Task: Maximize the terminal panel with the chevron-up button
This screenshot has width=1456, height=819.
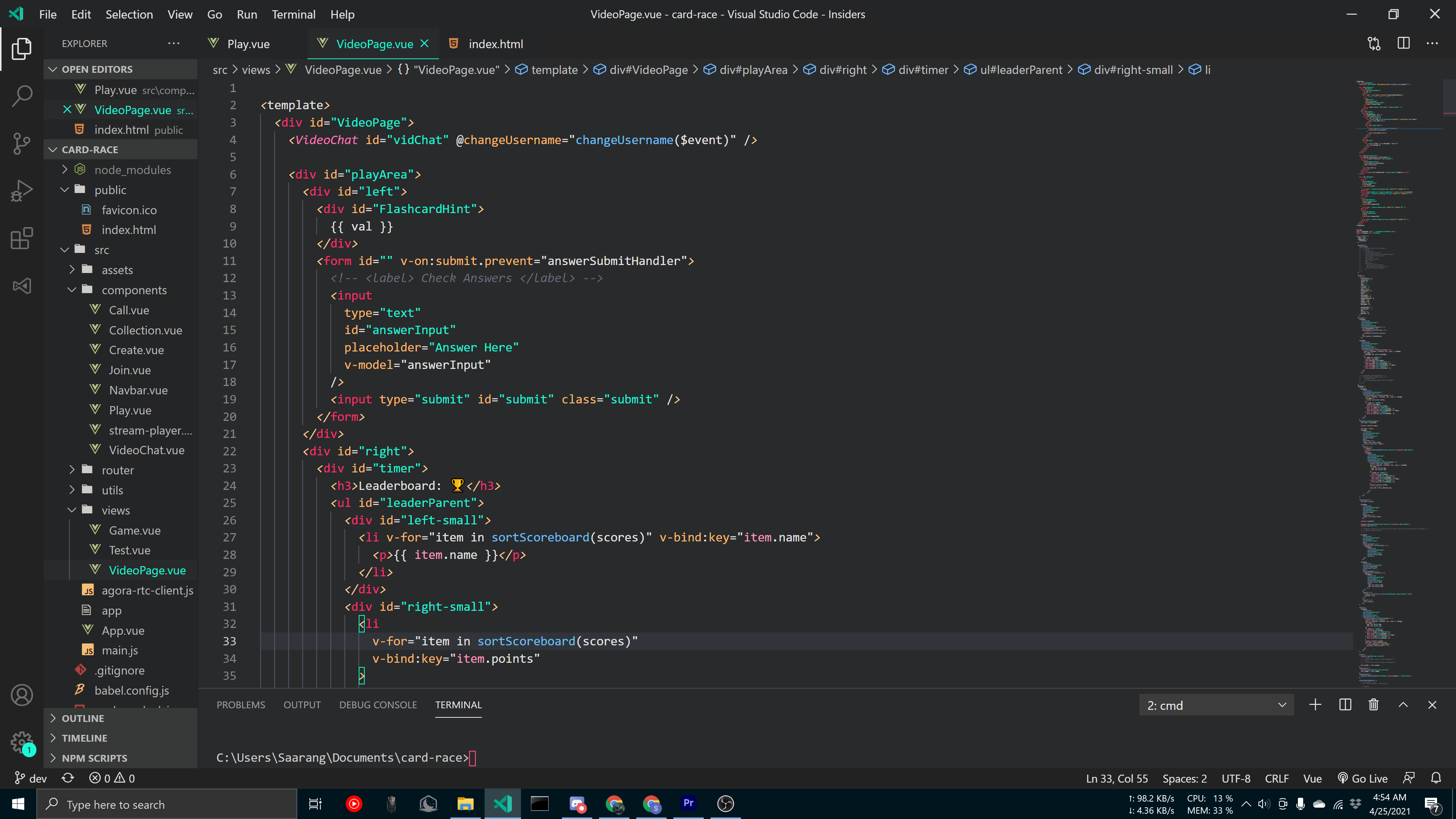Action: (x=1403, y=705)
